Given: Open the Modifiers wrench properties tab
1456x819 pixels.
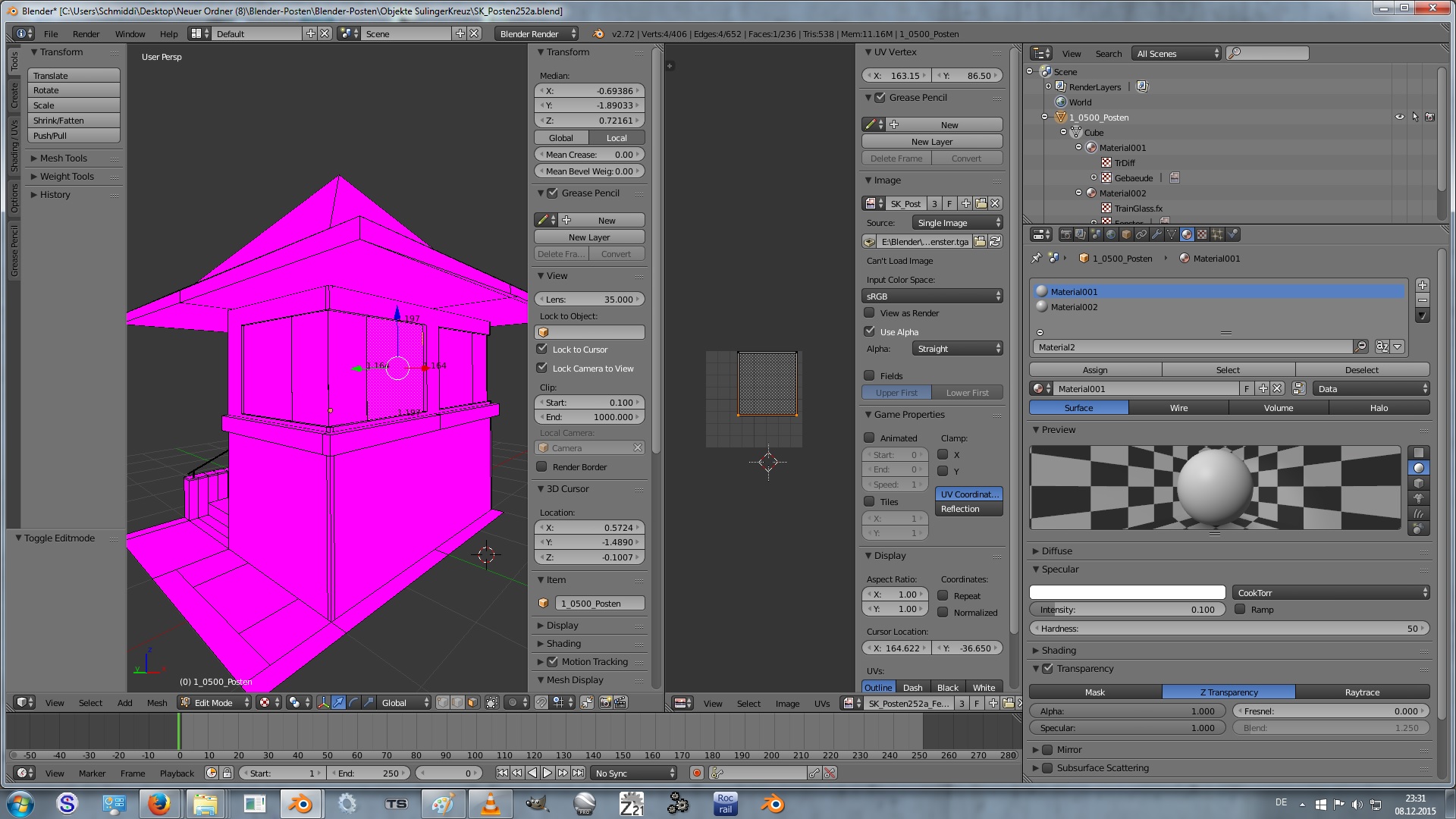Looking at the screenshot, I should coord(1156,234).
